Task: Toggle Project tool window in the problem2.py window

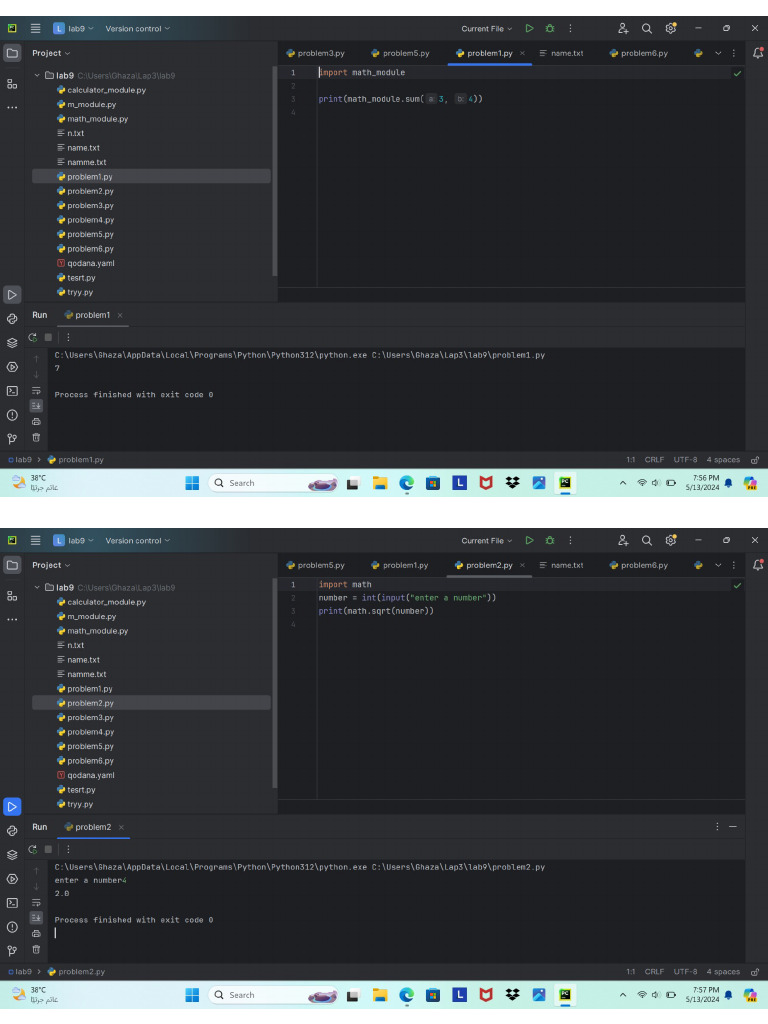Action: [x=12, y=565]
